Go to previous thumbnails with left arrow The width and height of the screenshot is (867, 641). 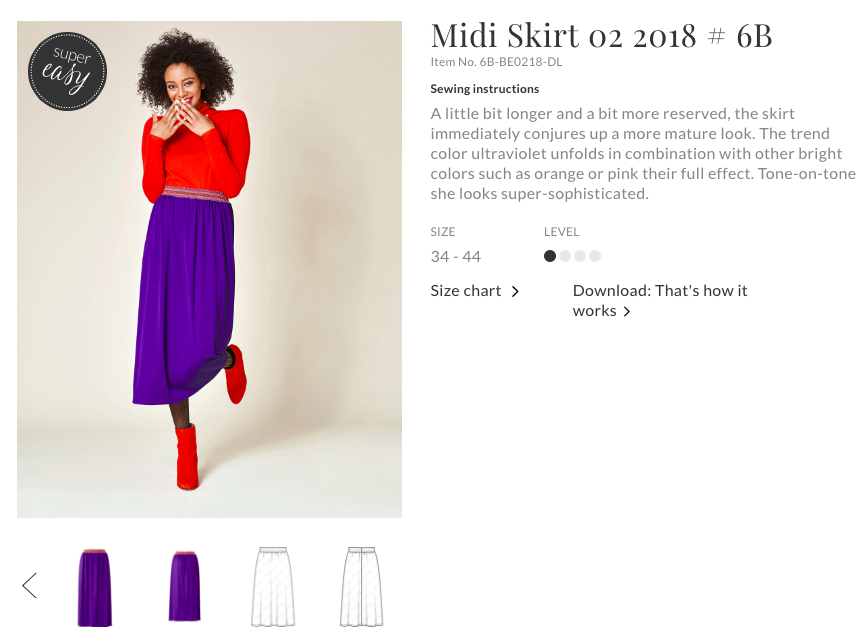point(30,585)
